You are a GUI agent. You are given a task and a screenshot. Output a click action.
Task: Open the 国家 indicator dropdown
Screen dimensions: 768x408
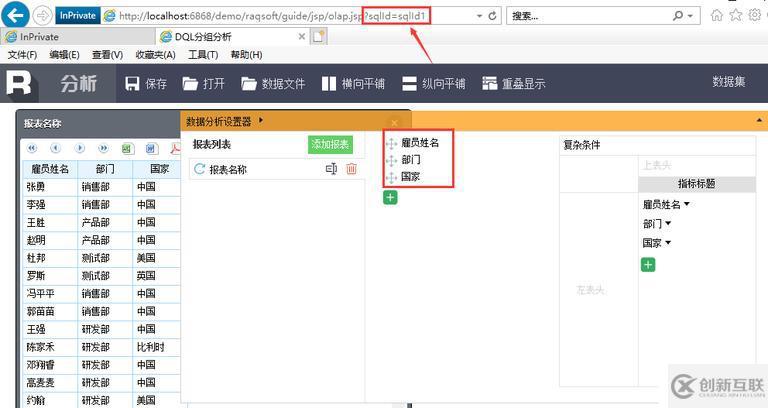(668, 242)
